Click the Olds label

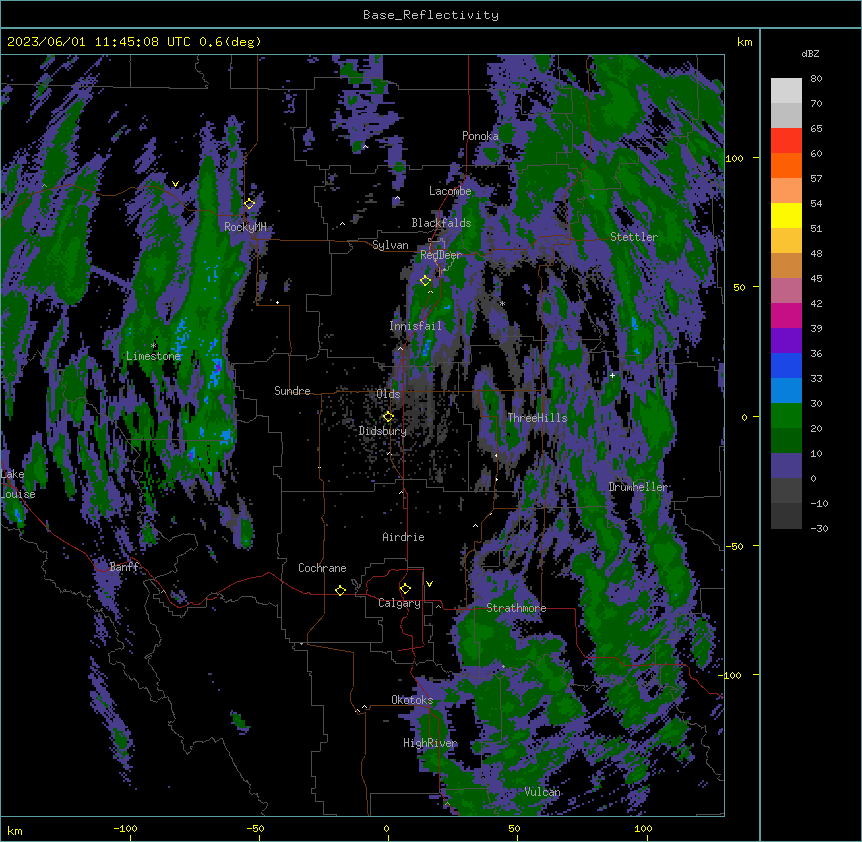[388, 394]
